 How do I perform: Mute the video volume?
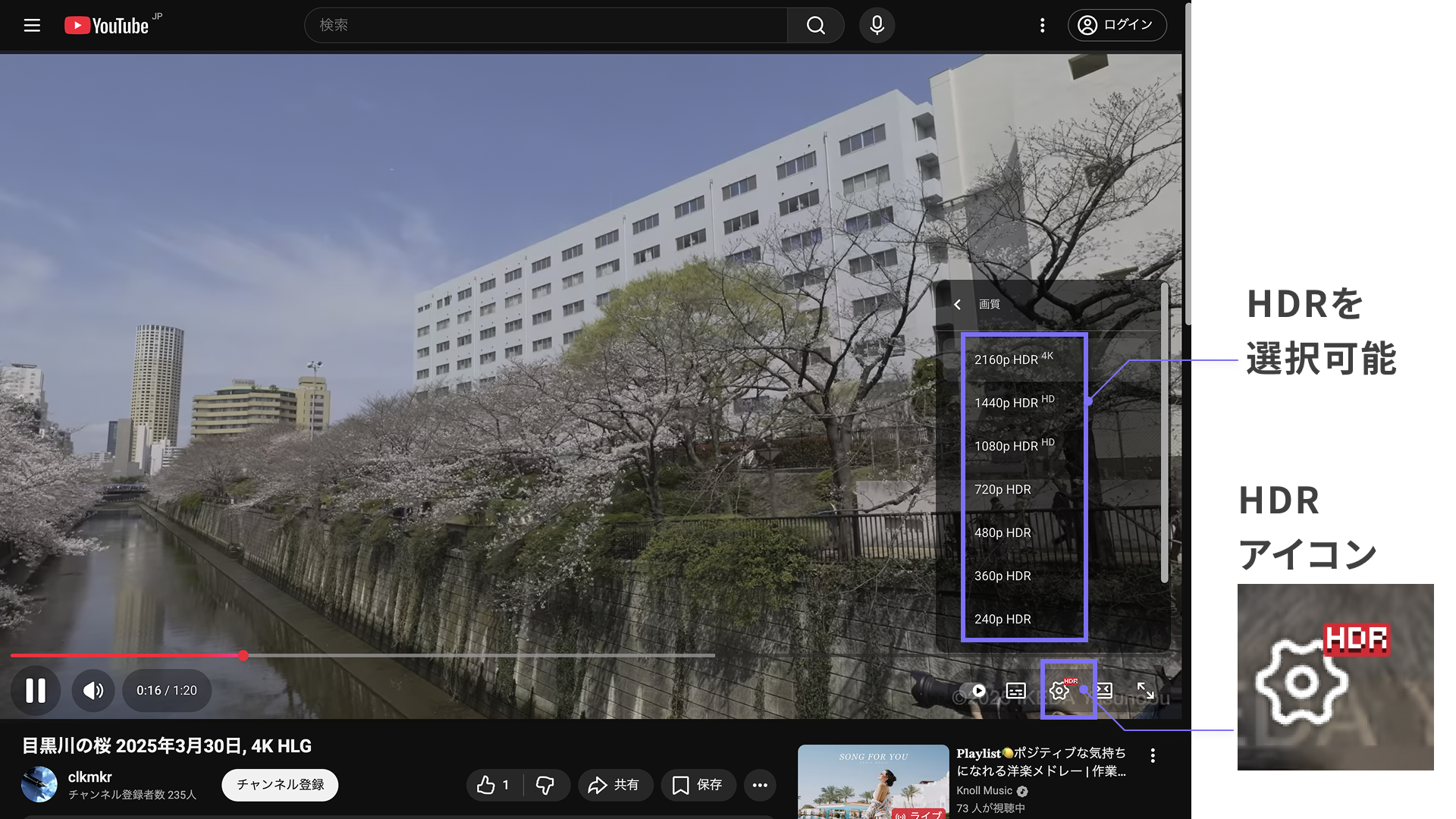point(93,690)
